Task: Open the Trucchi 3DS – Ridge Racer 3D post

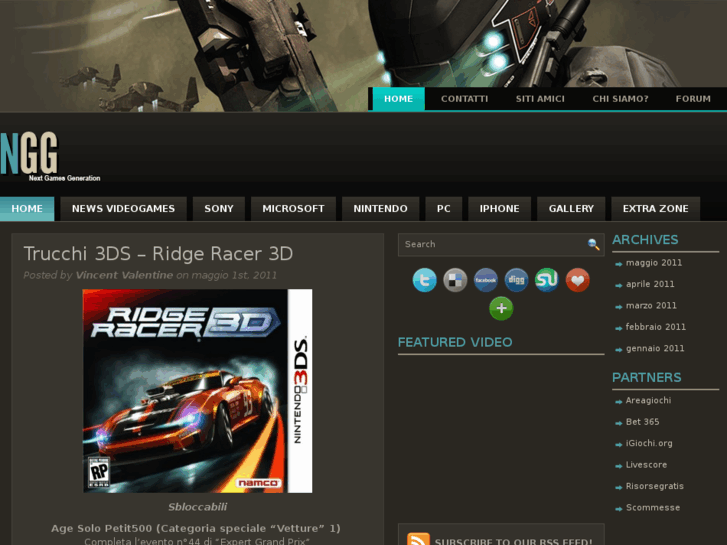Action: click(x=158, y=254)
